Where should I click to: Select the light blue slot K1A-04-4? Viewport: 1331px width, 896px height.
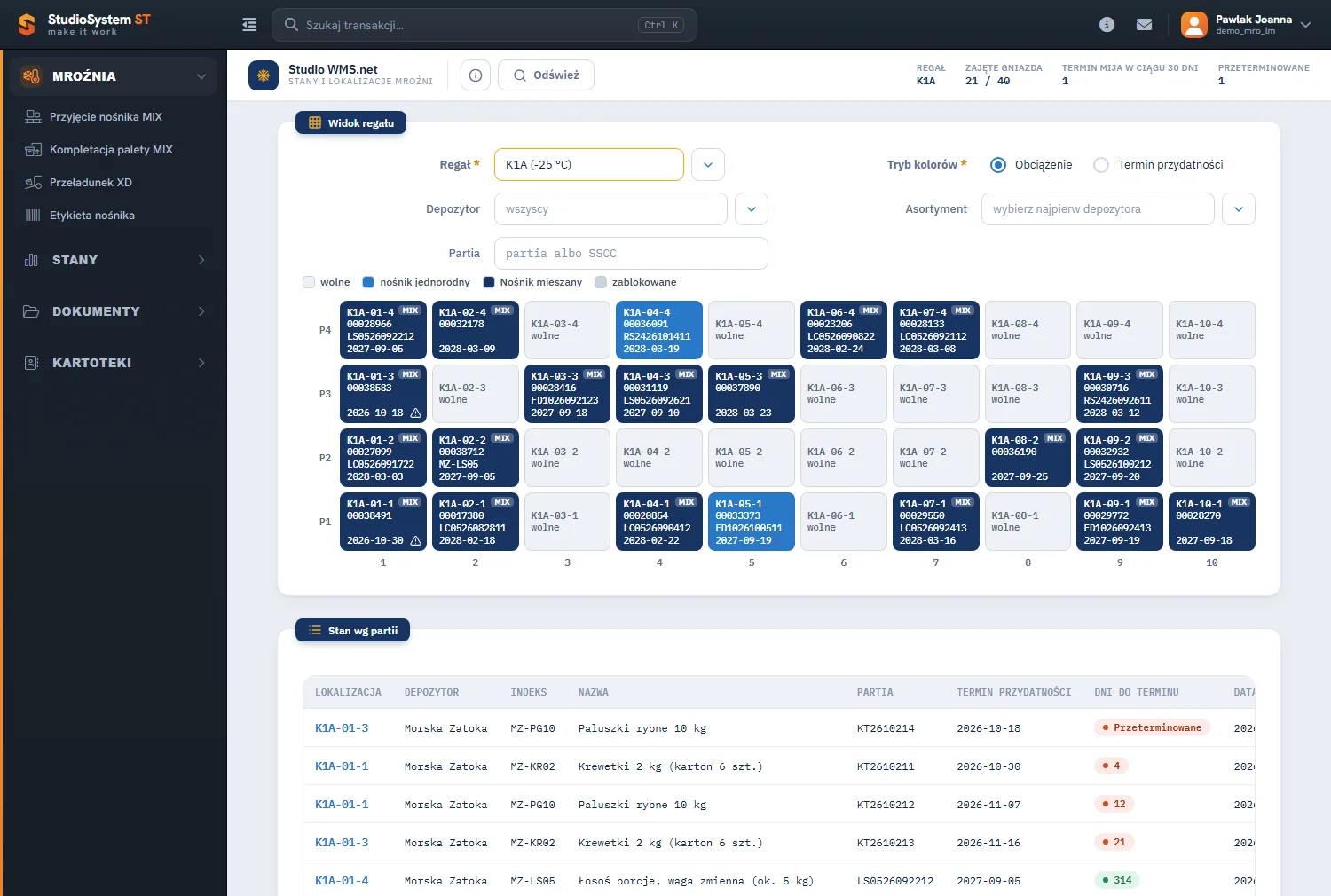[659, 330]
